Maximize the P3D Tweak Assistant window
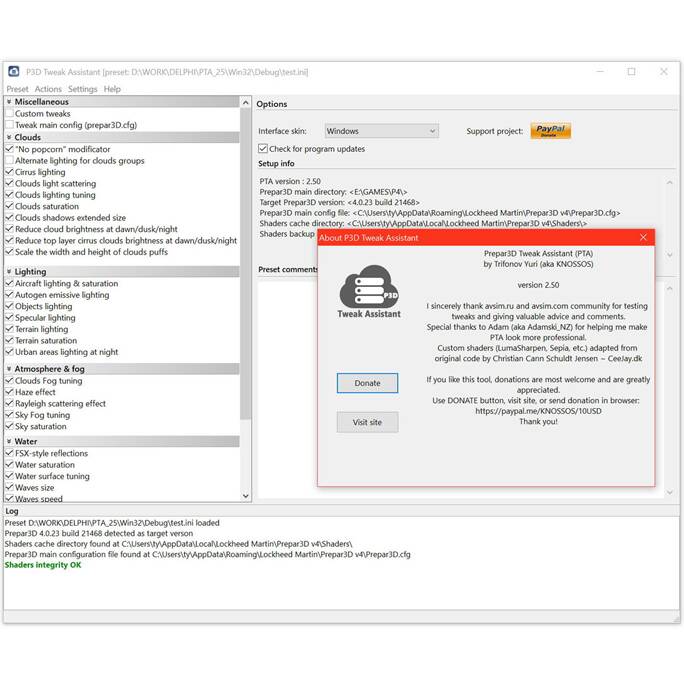The width and height of the screenshot is (684, 684). point(631,72)
